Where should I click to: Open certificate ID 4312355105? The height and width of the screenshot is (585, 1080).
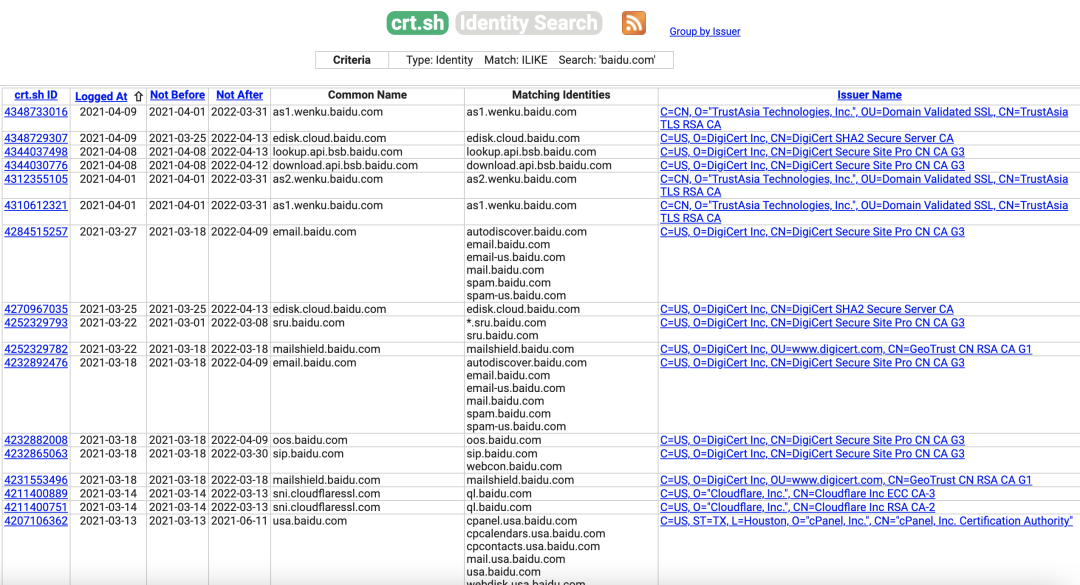(36, 179)
